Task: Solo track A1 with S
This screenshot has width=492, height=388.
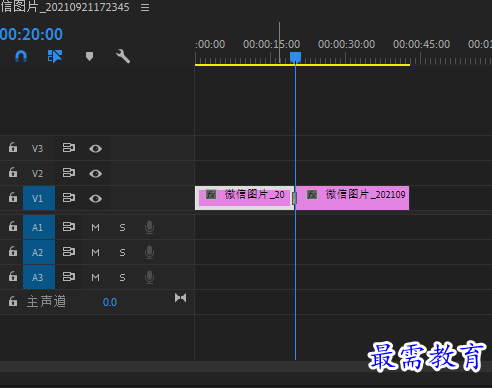Action: click(x=122, y=228)
